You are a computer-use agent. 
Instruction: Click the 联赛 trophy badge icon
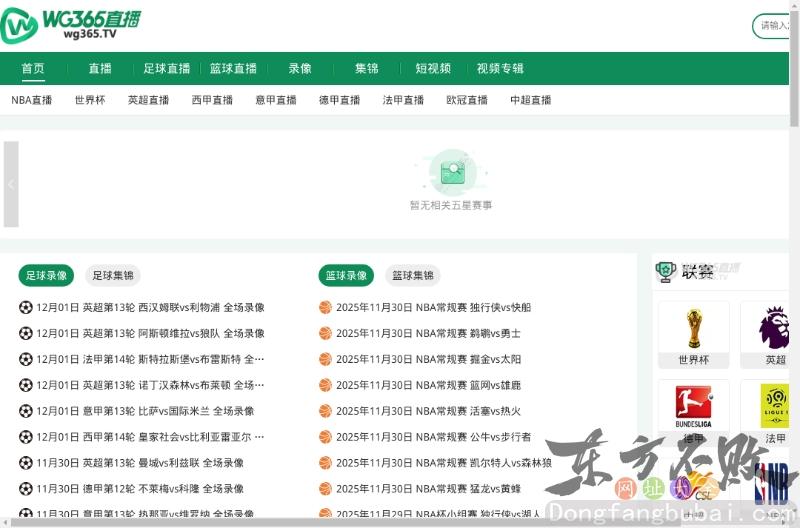[x=666, y=272]
